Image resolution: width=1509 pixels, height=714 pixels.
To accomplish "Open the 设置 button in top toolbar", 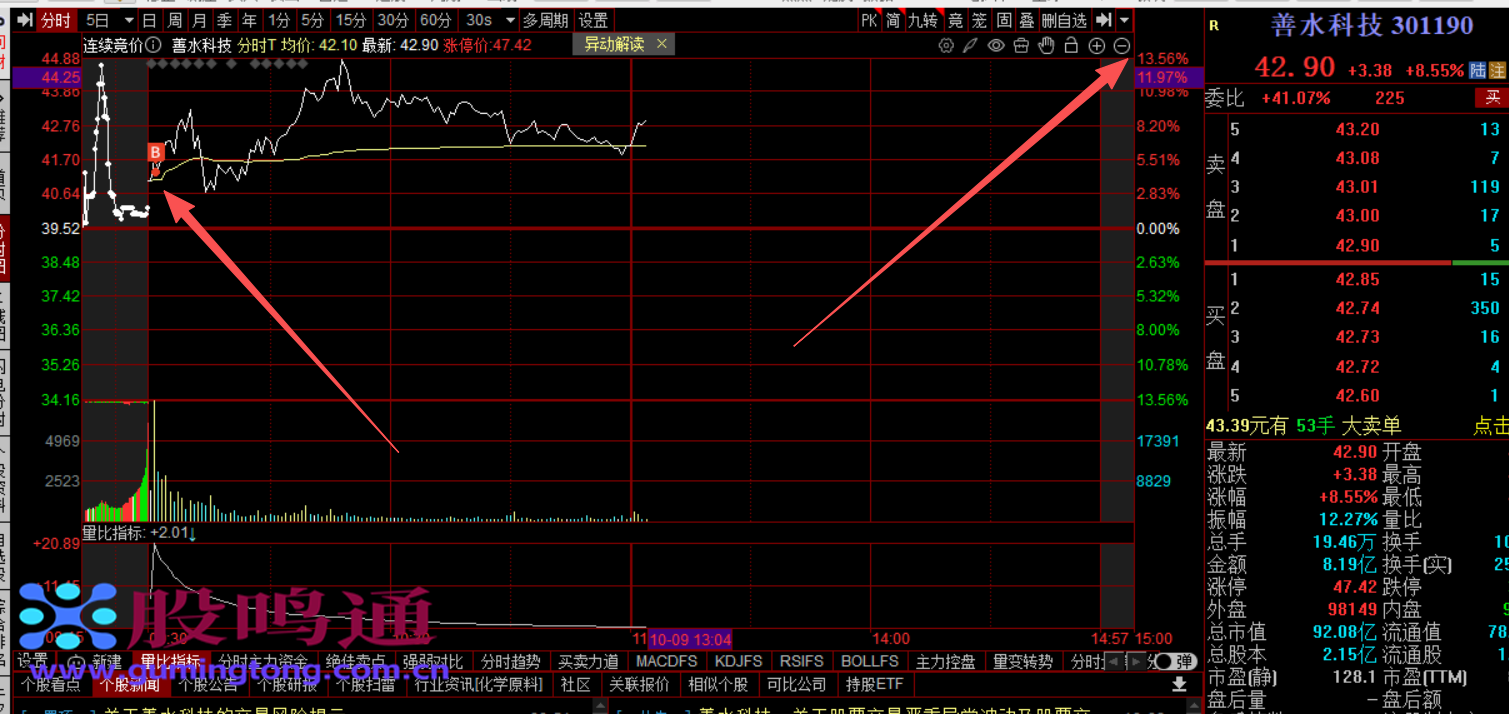I will pyautogui.click(x=593, y=20).
